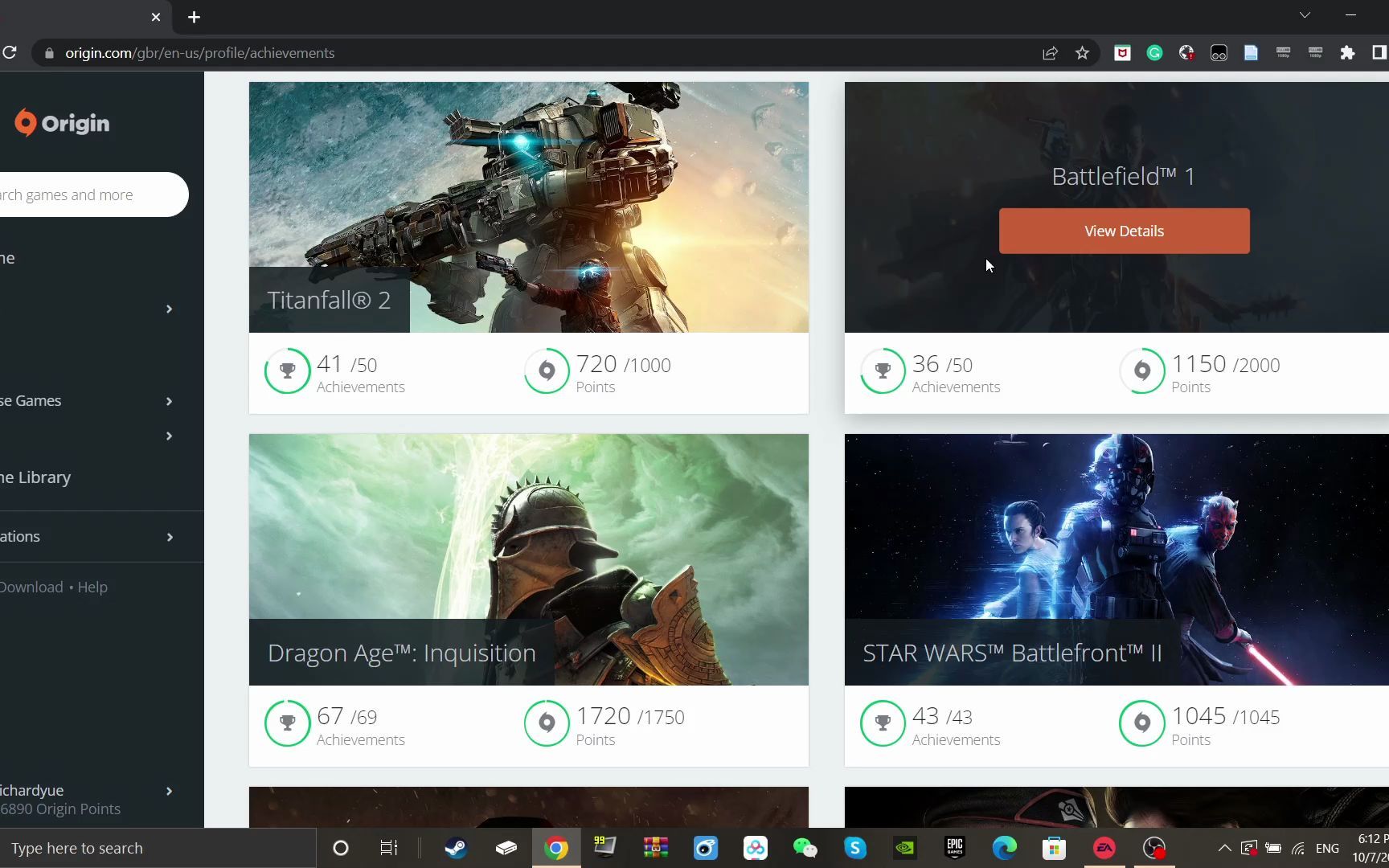Click the first Full HD 1080p extension icon
The height and width of the screenshot is (868, 1389).
[1283, 53]
